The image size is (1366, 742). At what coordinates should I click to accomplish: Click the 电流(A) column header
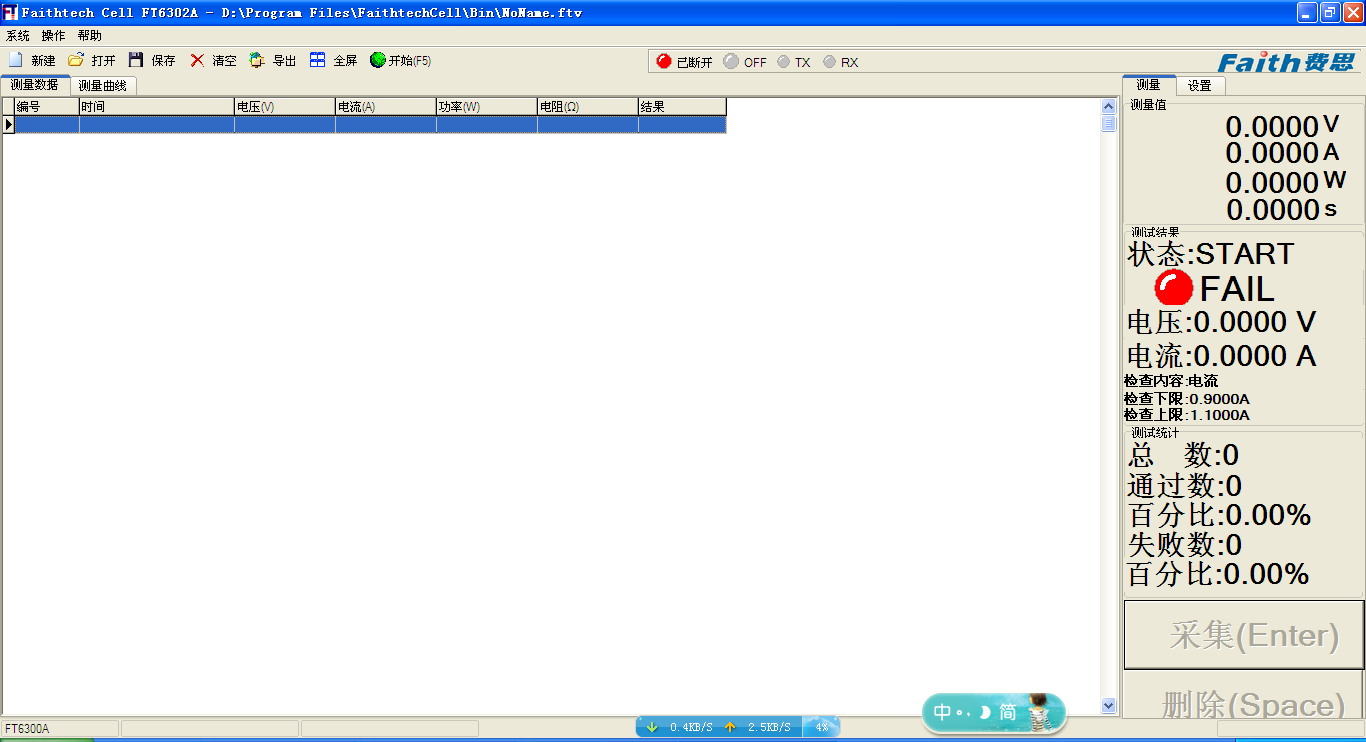tap(386, 106)
